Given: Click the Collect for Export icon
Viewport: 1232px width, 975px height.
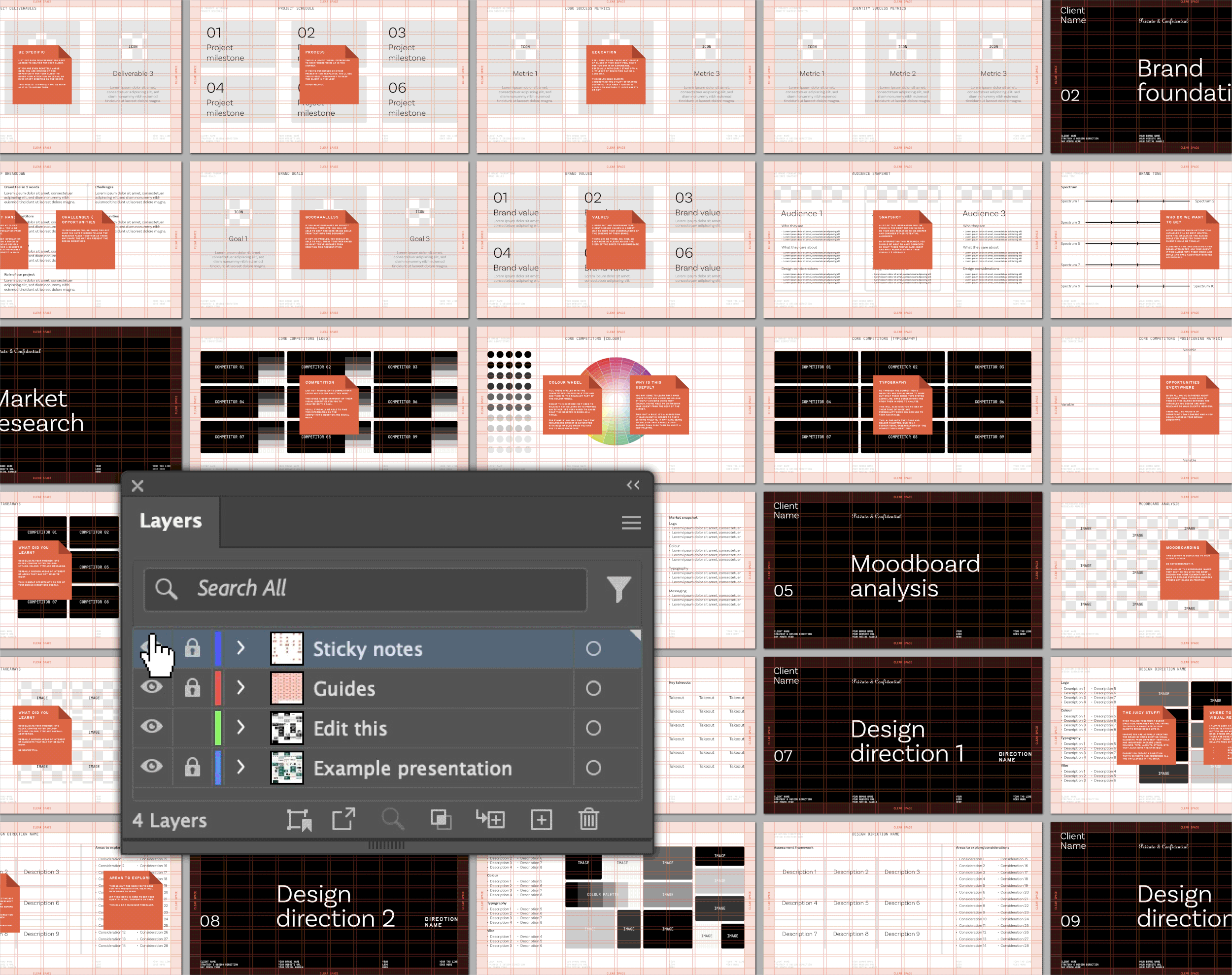Looking at the screenshot, I should 343,820.
